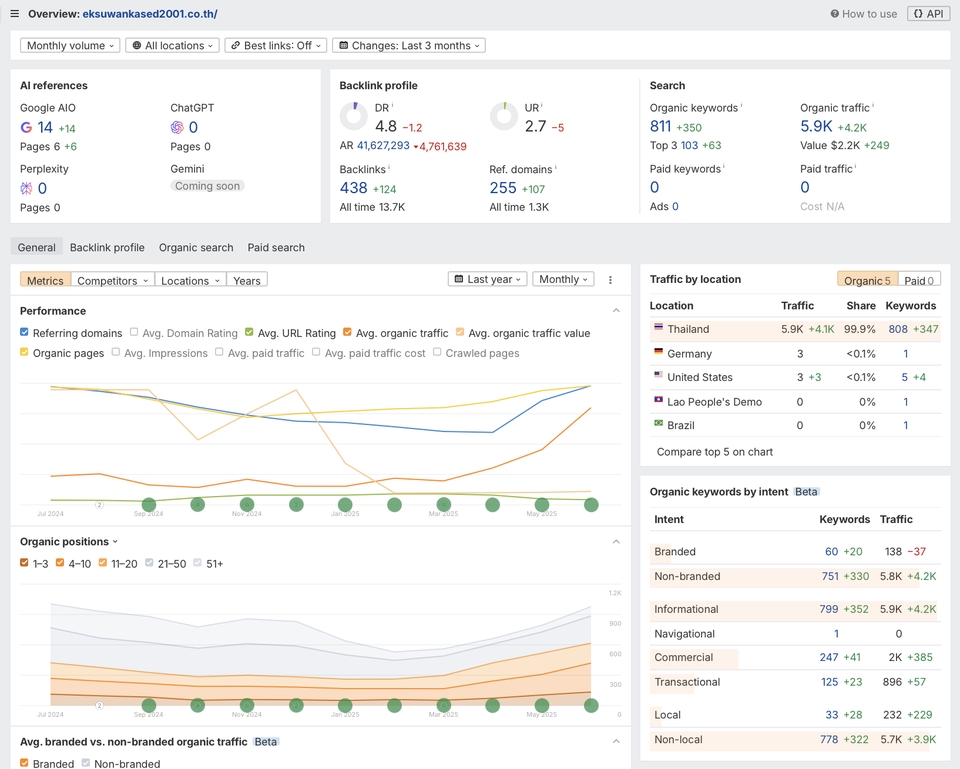960x769 pixels.
Task: Click the Google AIO logo in AI references
Action: [x=24, y=128]
